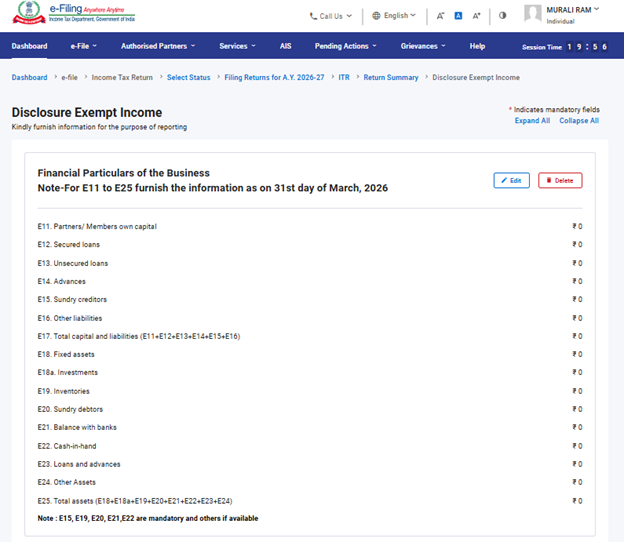
Task: Click Filing Returns for A.Y. 2026-27 breadcrumb
Action: pyautogui.click(x=274, y=78)
